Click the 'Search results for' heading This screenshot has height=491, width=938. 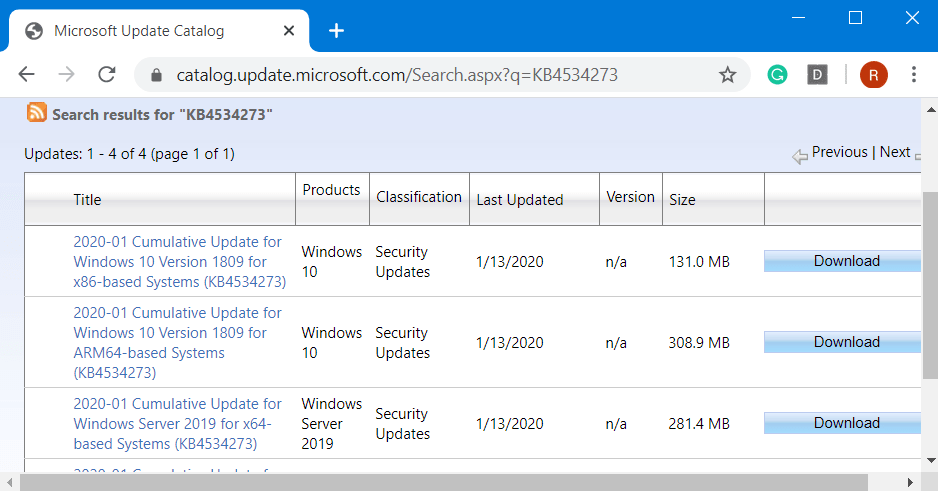pyautogui.click(x=162, y=114)
